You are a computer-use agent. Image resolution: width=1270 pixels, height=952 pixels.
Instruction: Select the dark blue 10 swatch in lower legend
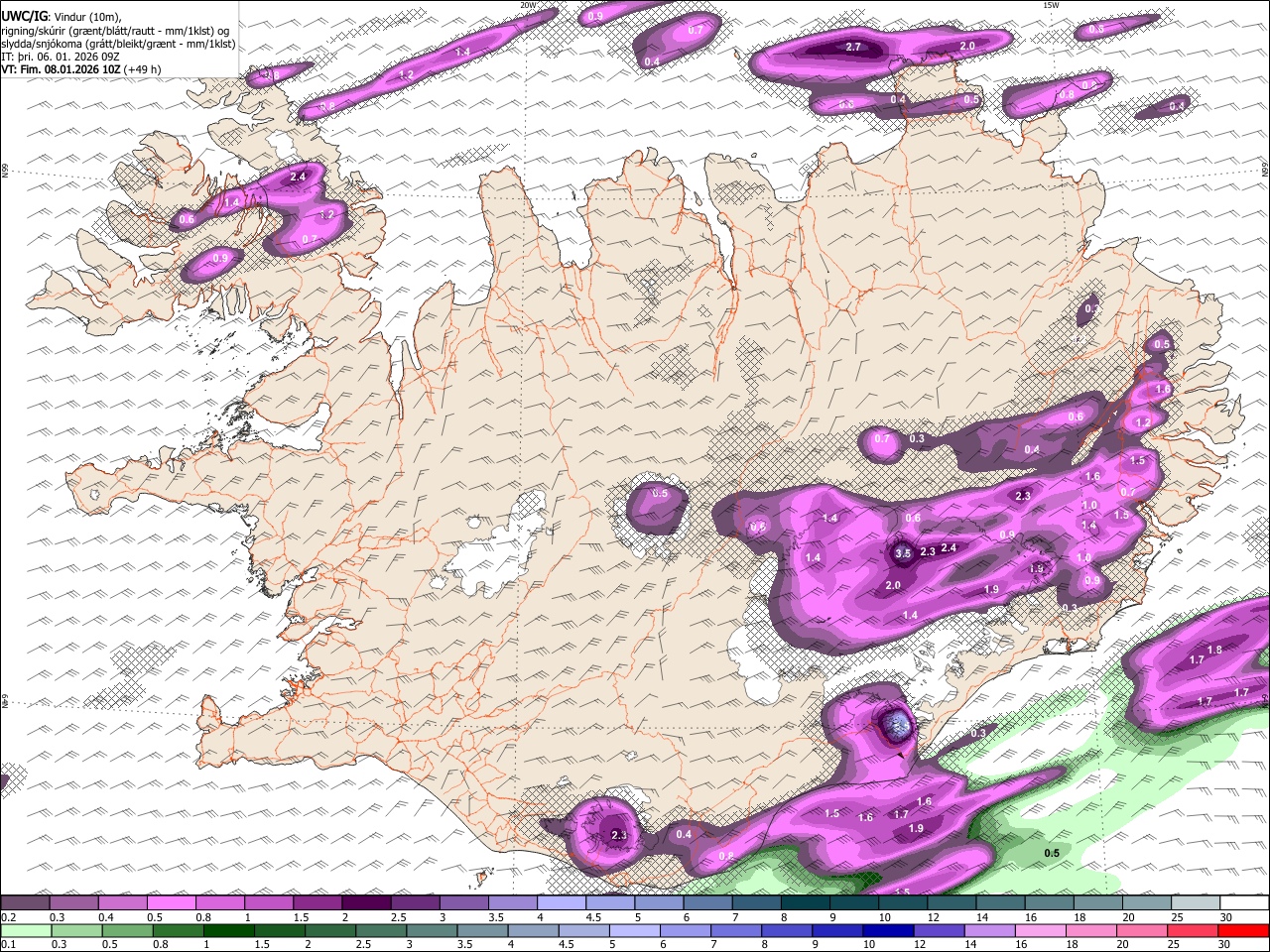click(890, 930)
